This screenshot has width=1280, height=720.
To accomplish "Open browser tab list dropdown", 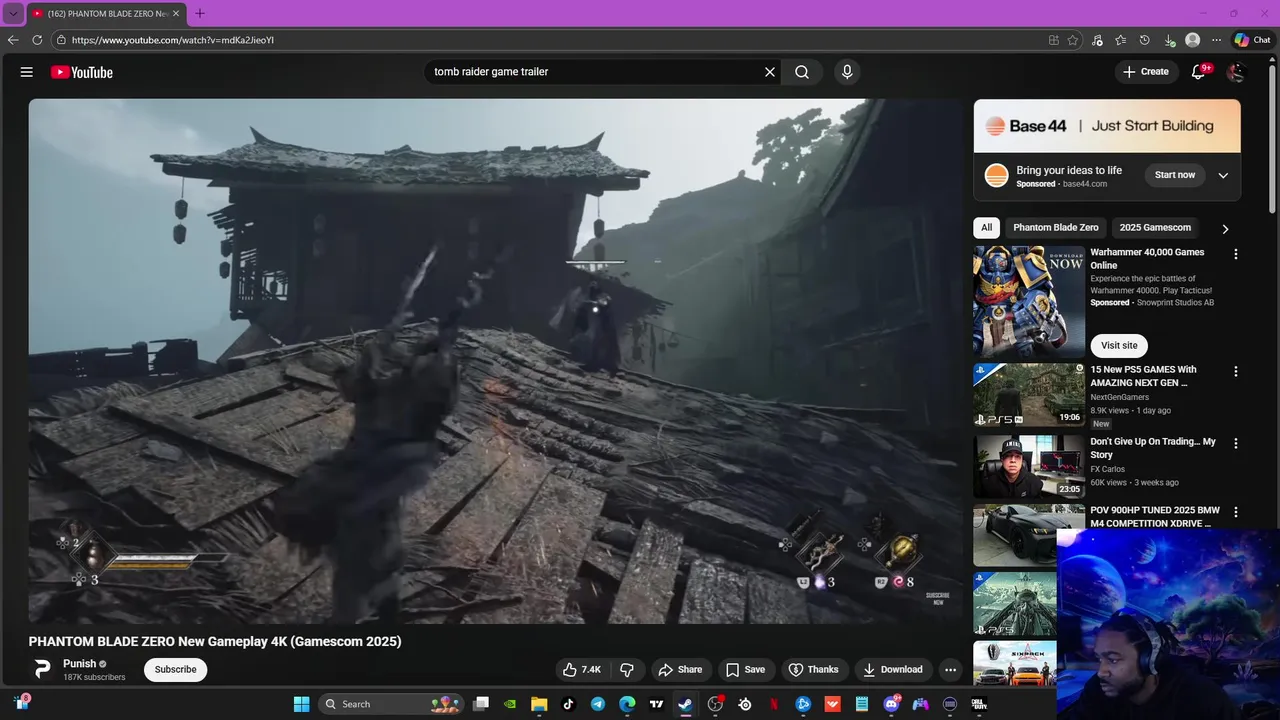I will [13, 14].
